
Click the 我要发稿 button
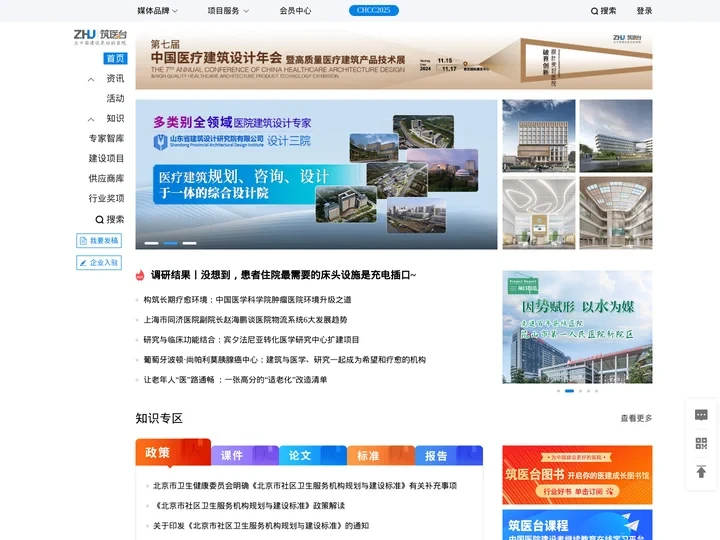coord(99,241)
